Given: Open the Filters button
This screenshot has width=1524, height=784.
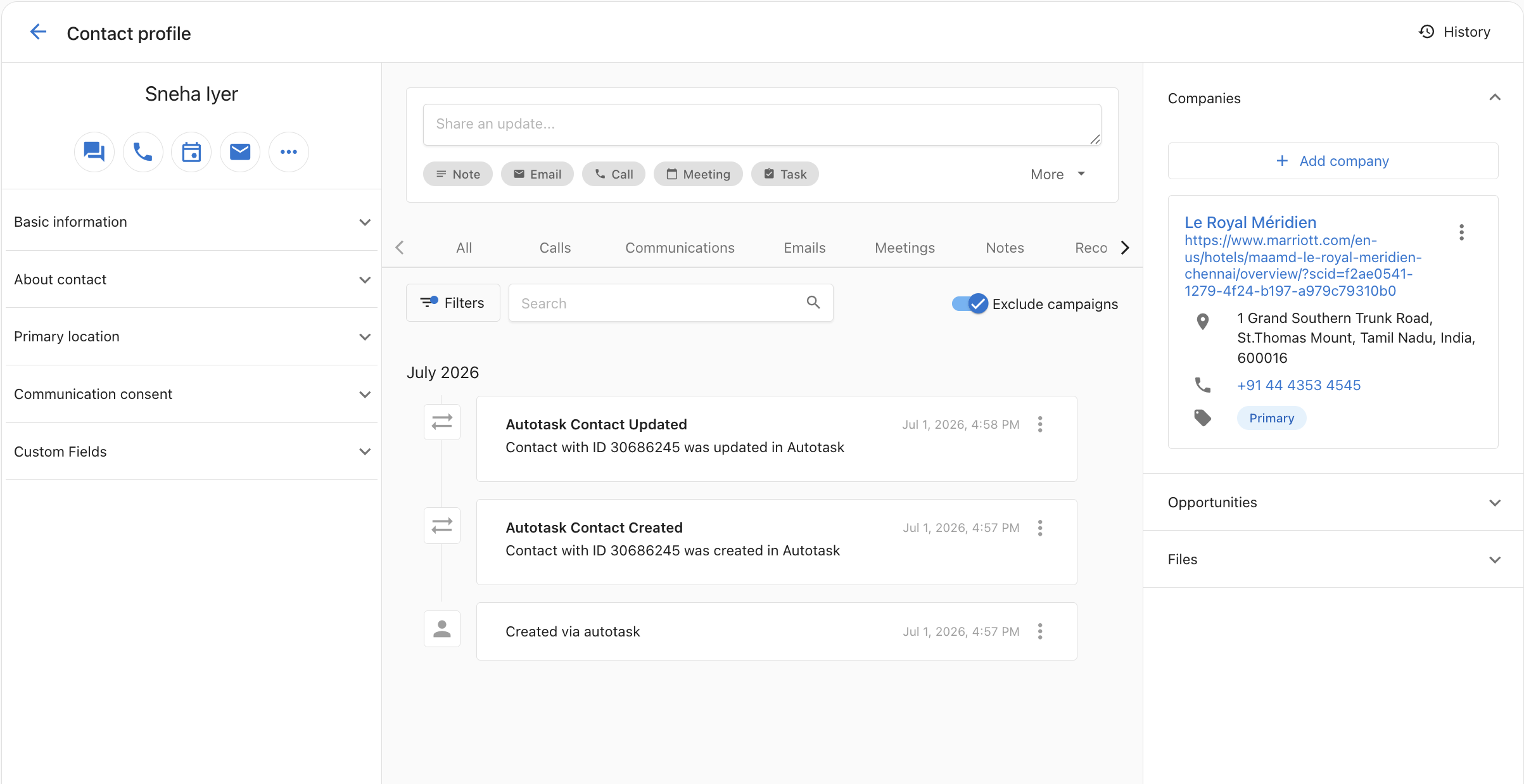Looking at the screenshot, I should (x=453, y=303).
